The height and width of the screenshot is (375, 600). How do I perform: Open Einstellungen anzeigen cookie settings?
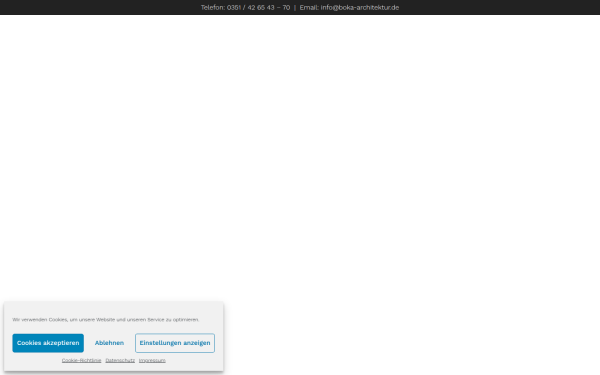(x=175, y=343)
